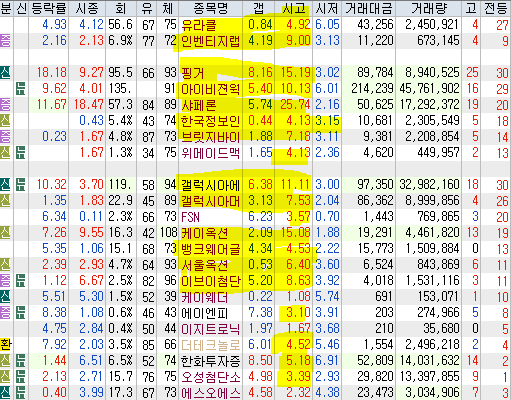511x400 pixels.
Task: Select the stock name 뱅크웨어글
Action: (x=210, y=249)
